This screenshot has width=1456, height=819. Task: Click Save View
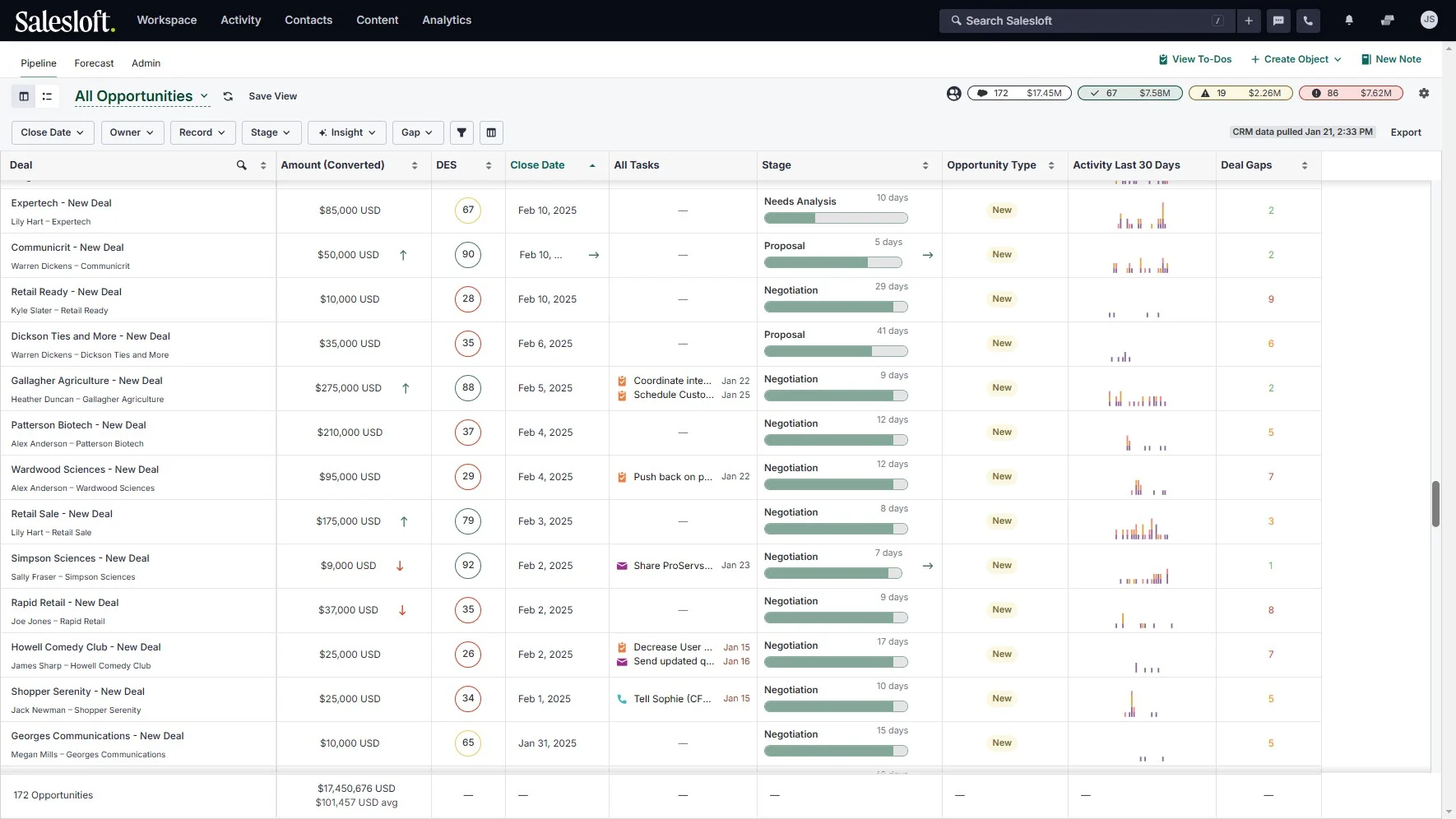(x=273, y=96)
